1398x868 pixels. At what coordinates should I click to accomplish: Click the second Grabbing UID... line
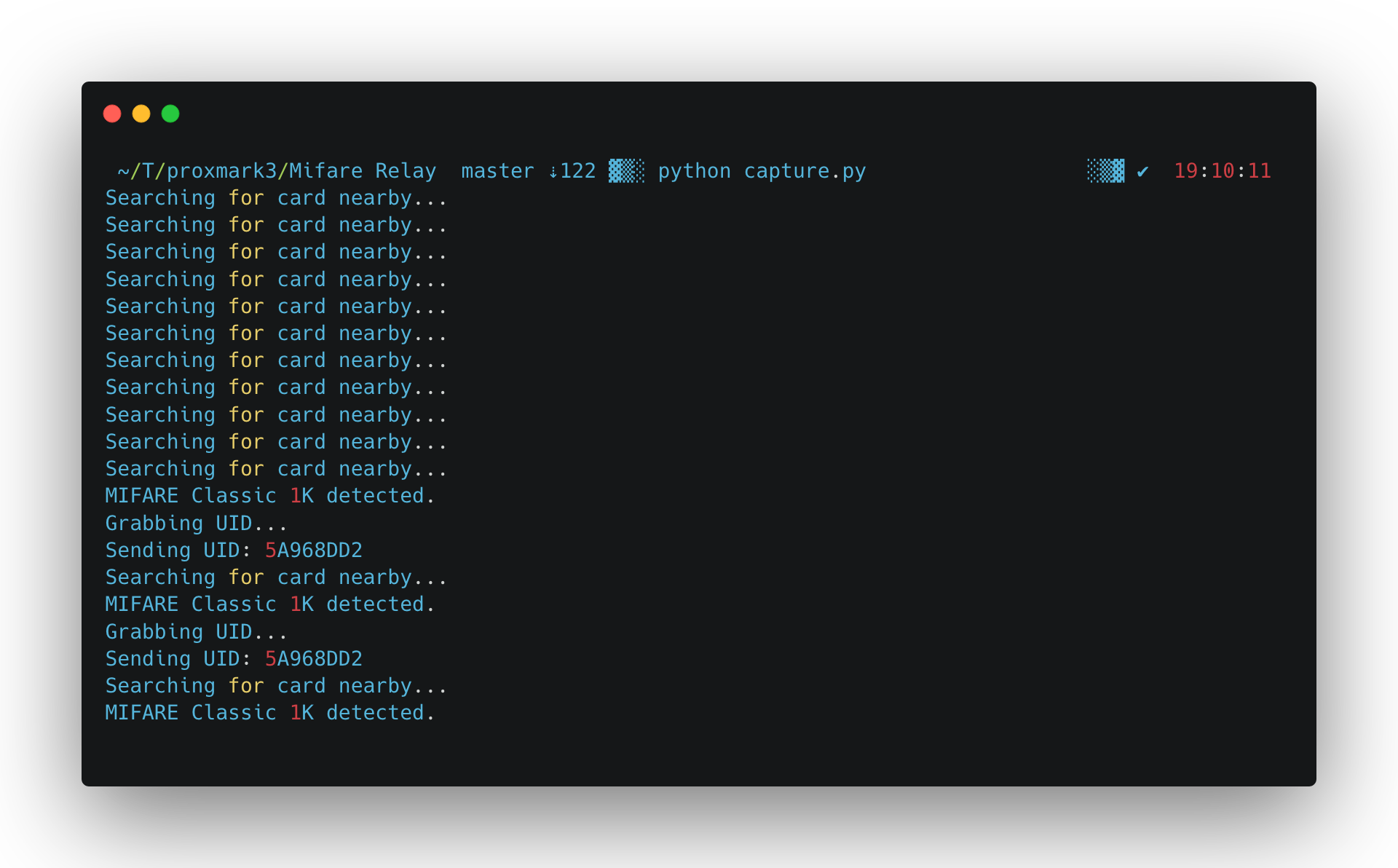pos(197,632)
